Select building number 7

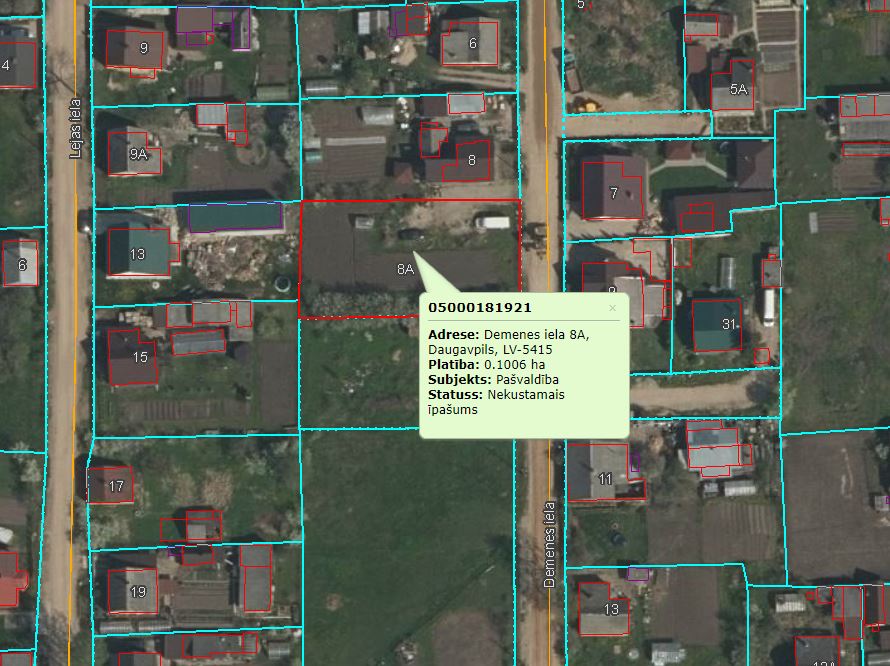pyautogui.click(x=612, y=190)
